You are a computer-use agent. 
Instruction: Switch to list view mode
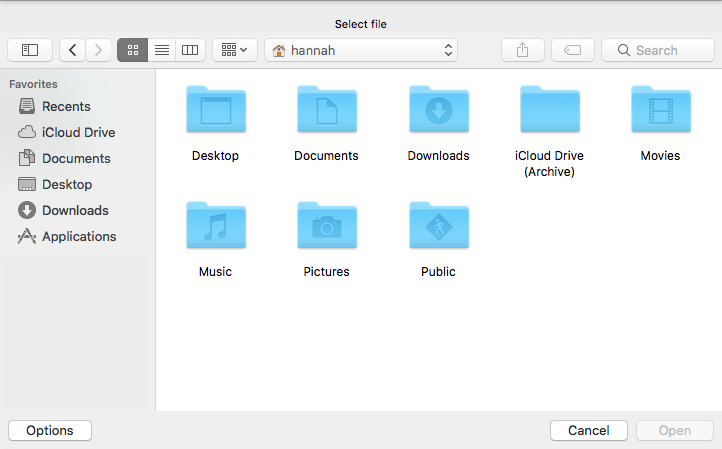click(161, 50)
